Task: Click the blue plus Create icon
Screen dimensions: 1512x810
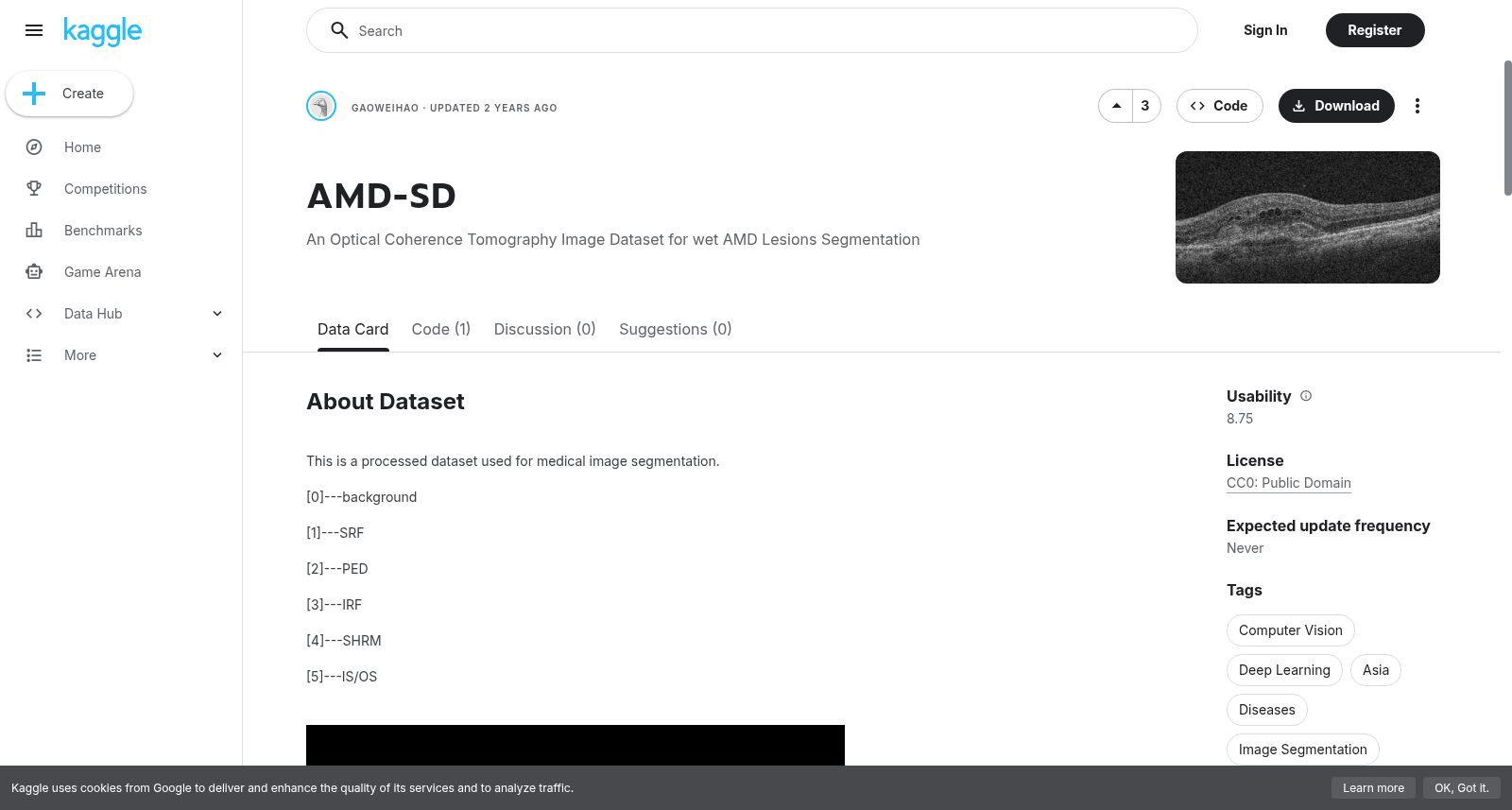Action: point(34,94)
